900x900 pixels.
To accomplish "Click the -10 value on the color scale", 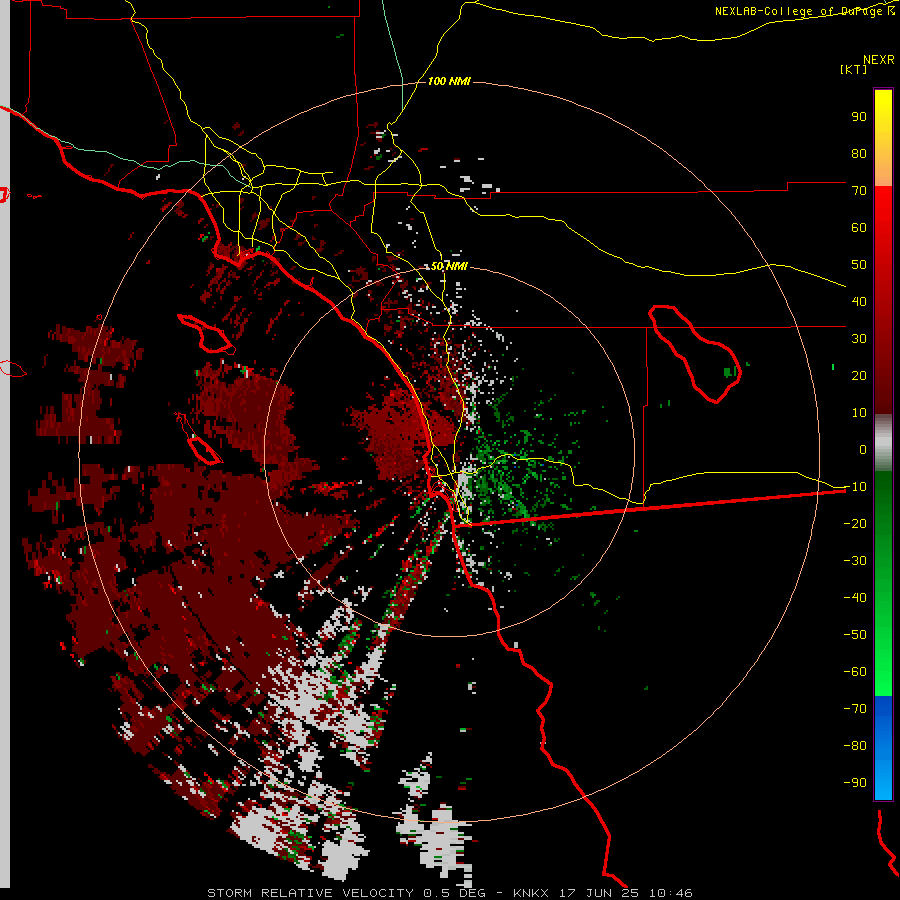I will point(855,487).
